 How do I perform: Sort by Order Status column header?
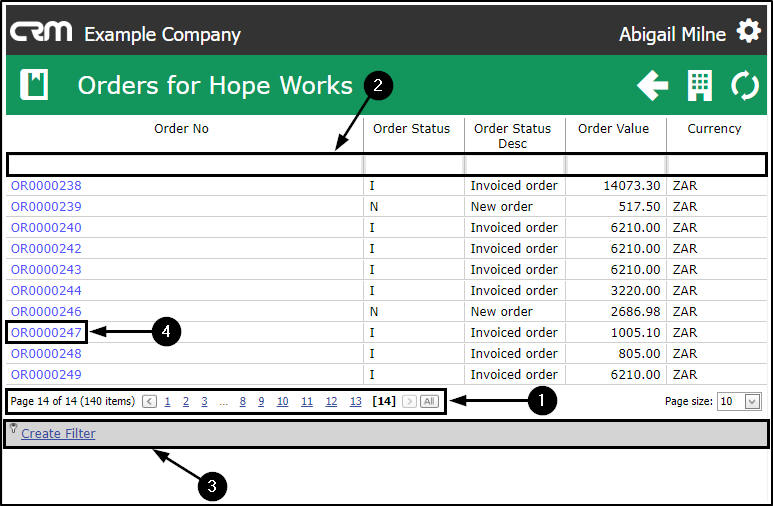[411, 129]
